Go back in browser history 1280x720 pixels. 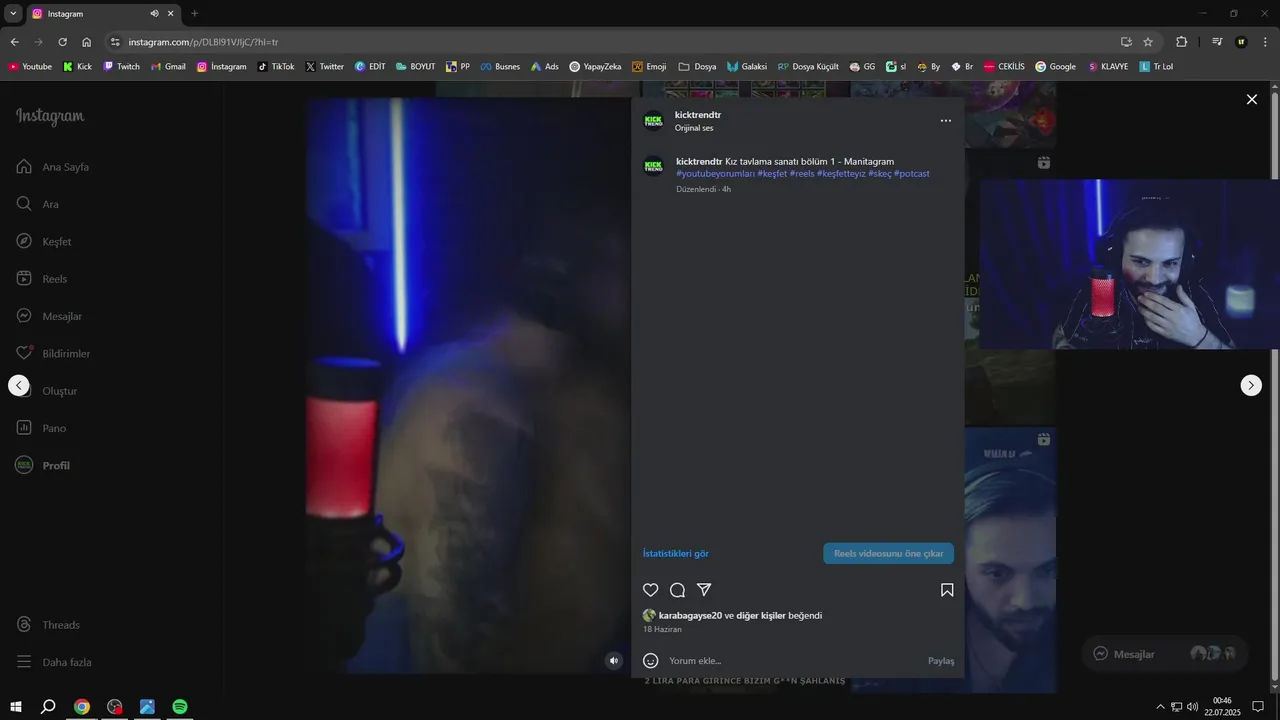14,42
